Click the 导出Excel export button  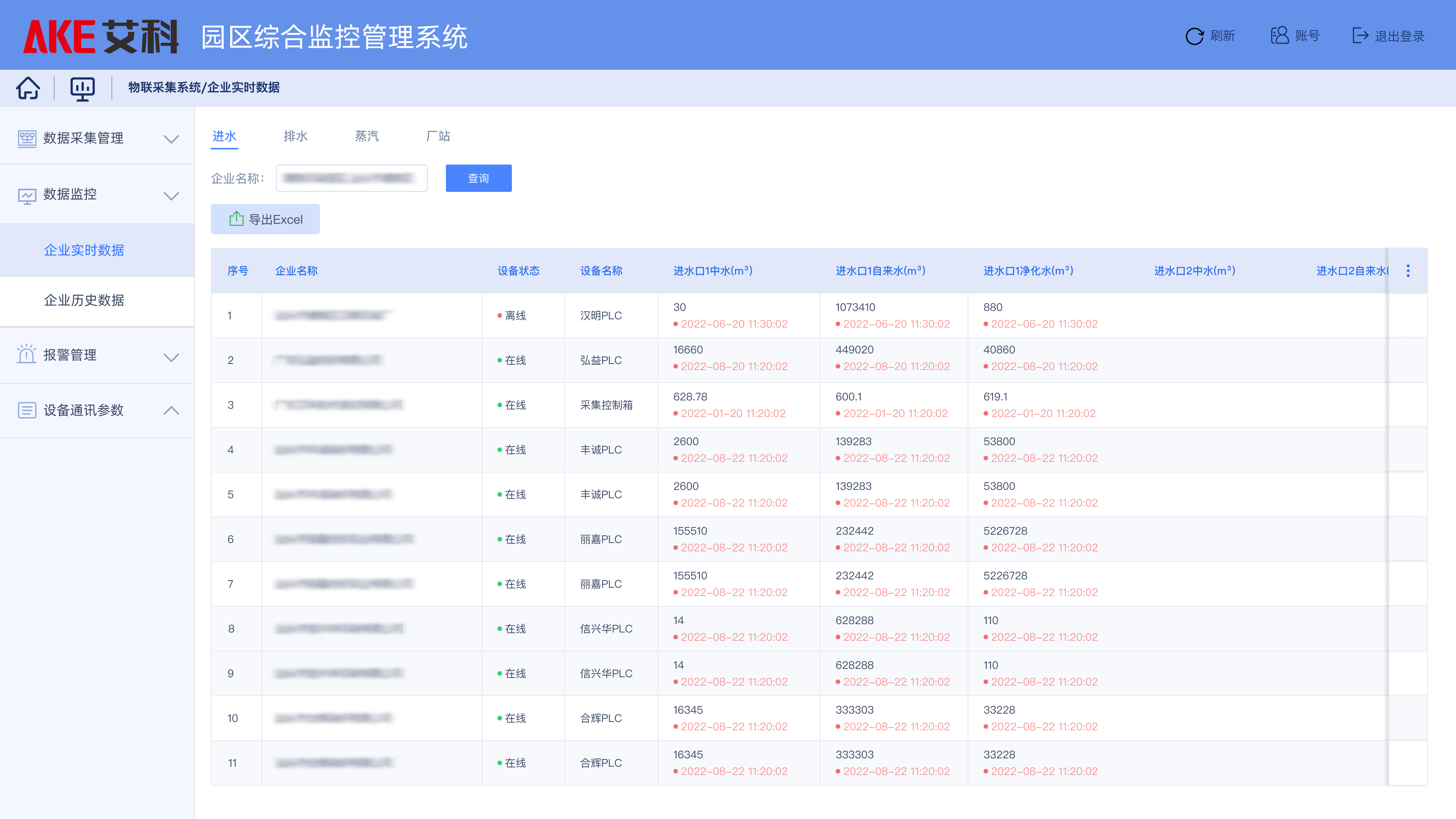pos(265,219)
